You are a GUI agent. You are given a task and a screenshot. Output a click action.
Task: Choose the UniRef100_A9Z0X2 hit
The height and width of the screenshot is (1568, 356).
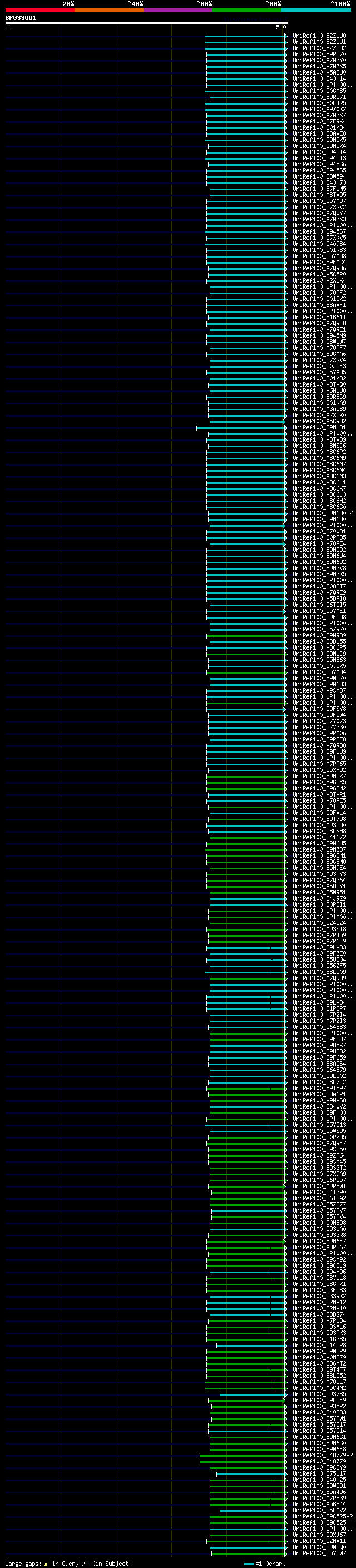[x=319, y=109]
